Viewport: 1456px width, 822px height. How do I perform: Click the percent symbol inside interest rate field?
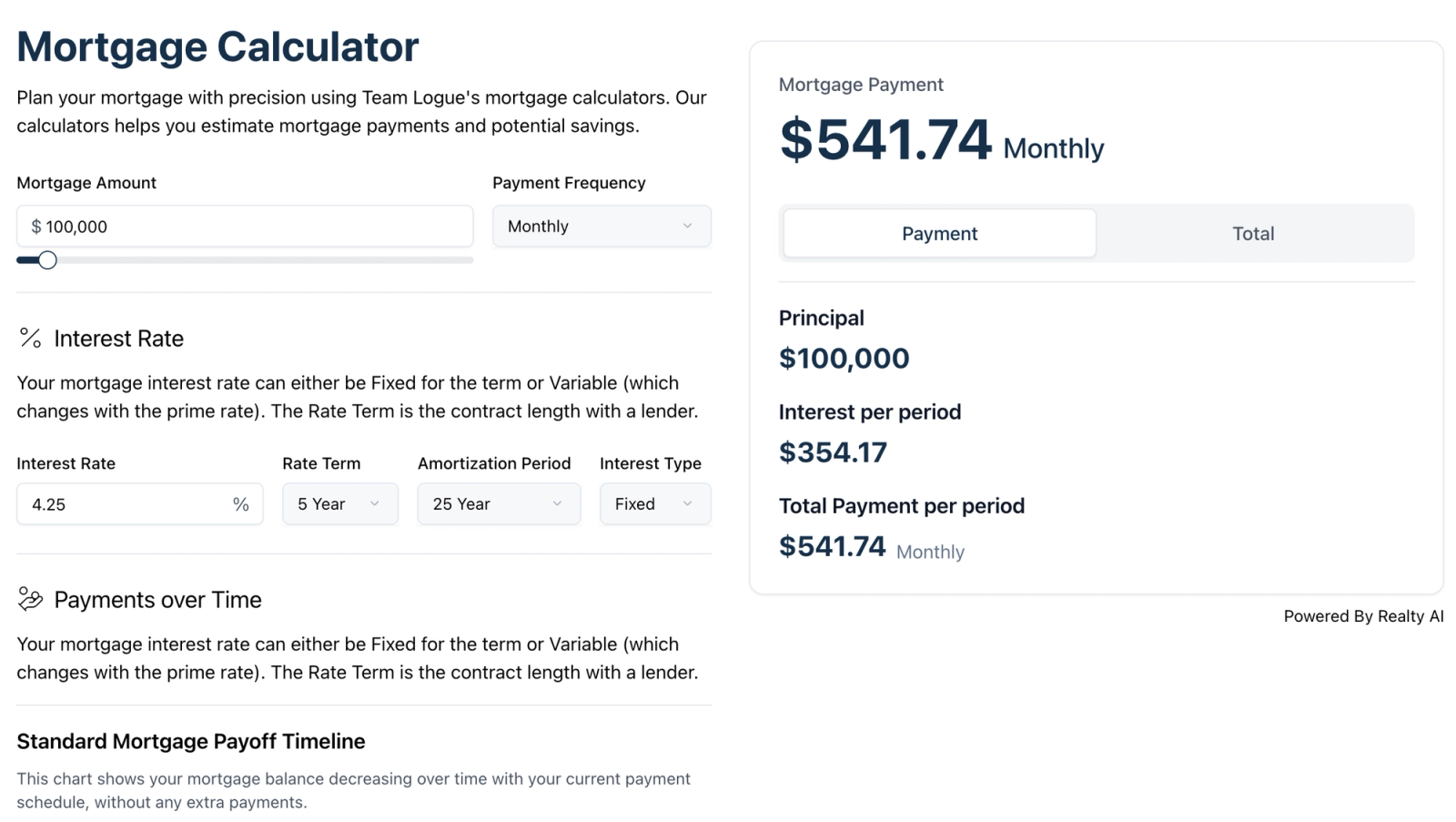pyautogui.click(x=240, y=504)
